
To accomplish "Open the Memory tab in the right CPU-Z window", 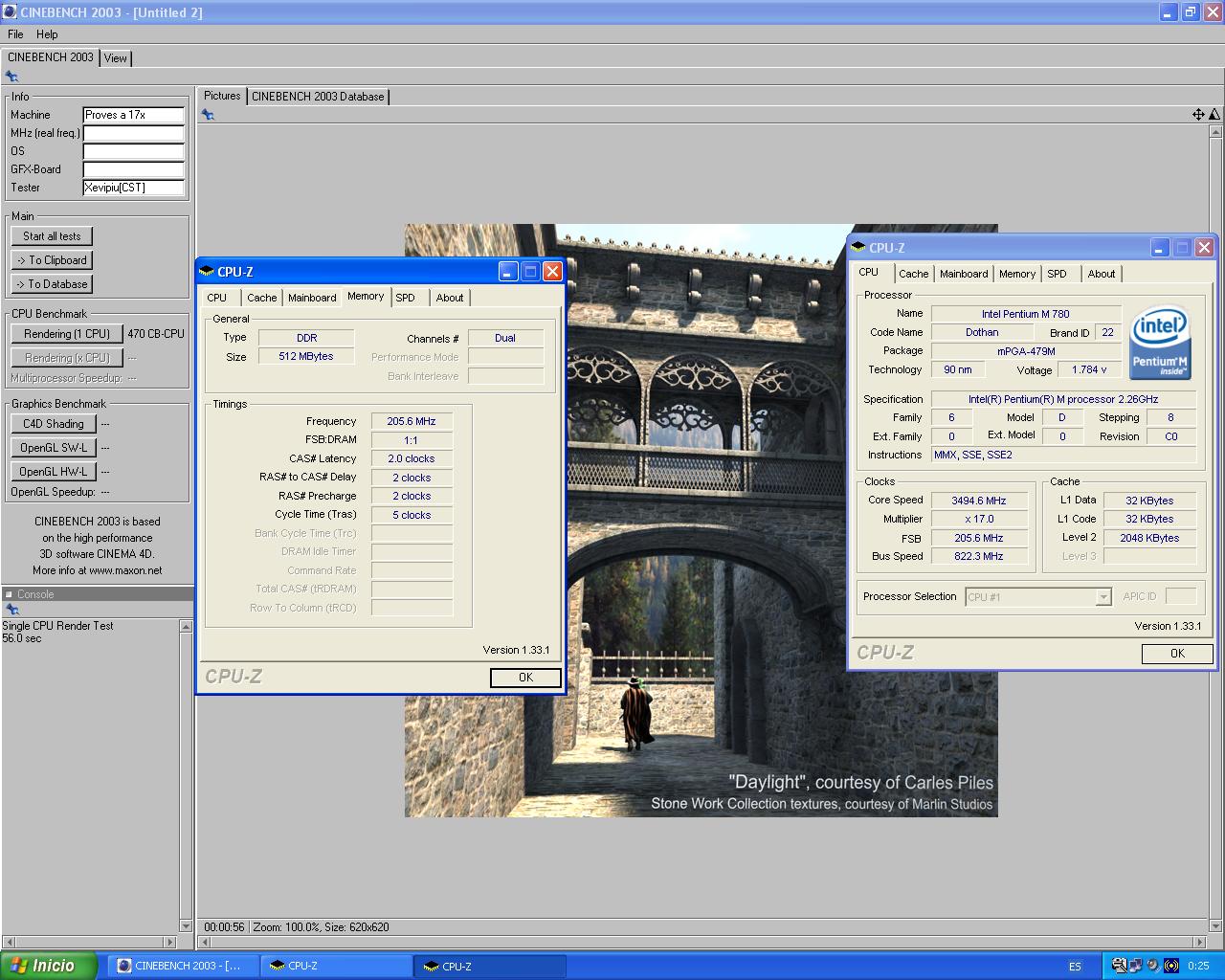I will click(1017, 274).
